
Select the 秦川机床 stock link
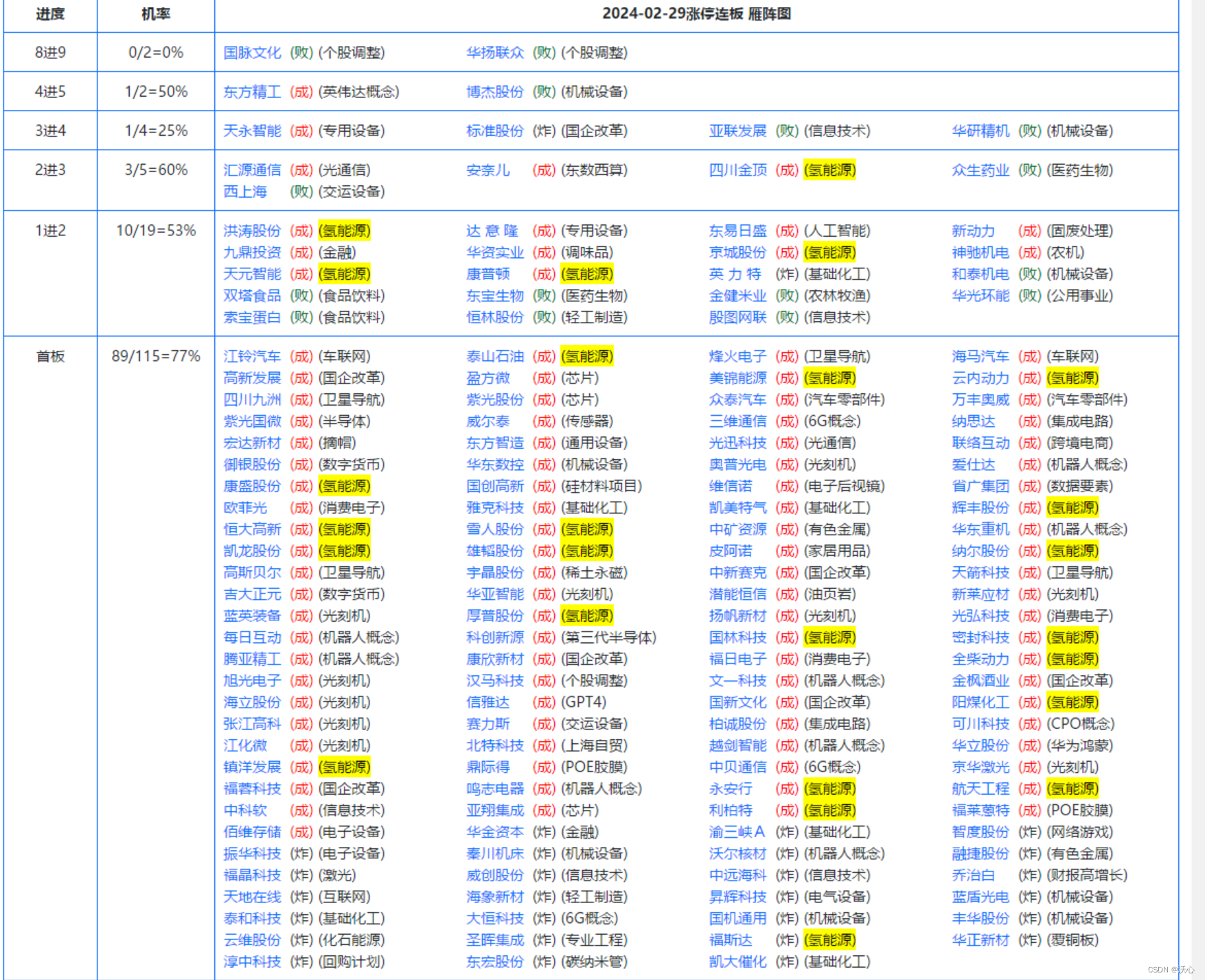click(x=495, y=854)
